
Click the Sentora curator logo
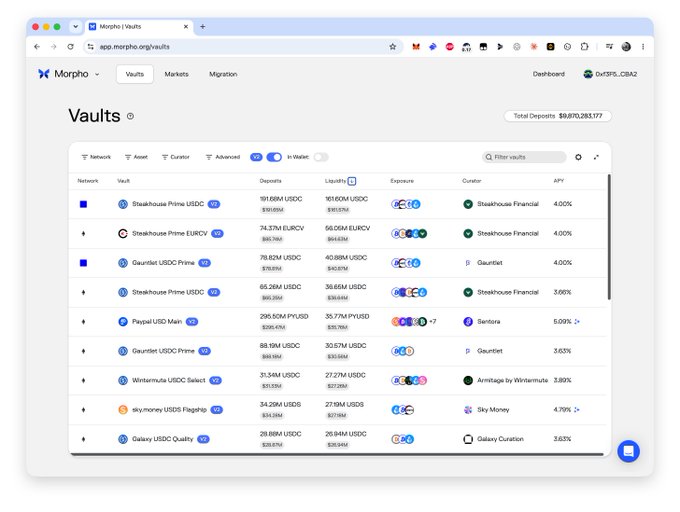468,322
